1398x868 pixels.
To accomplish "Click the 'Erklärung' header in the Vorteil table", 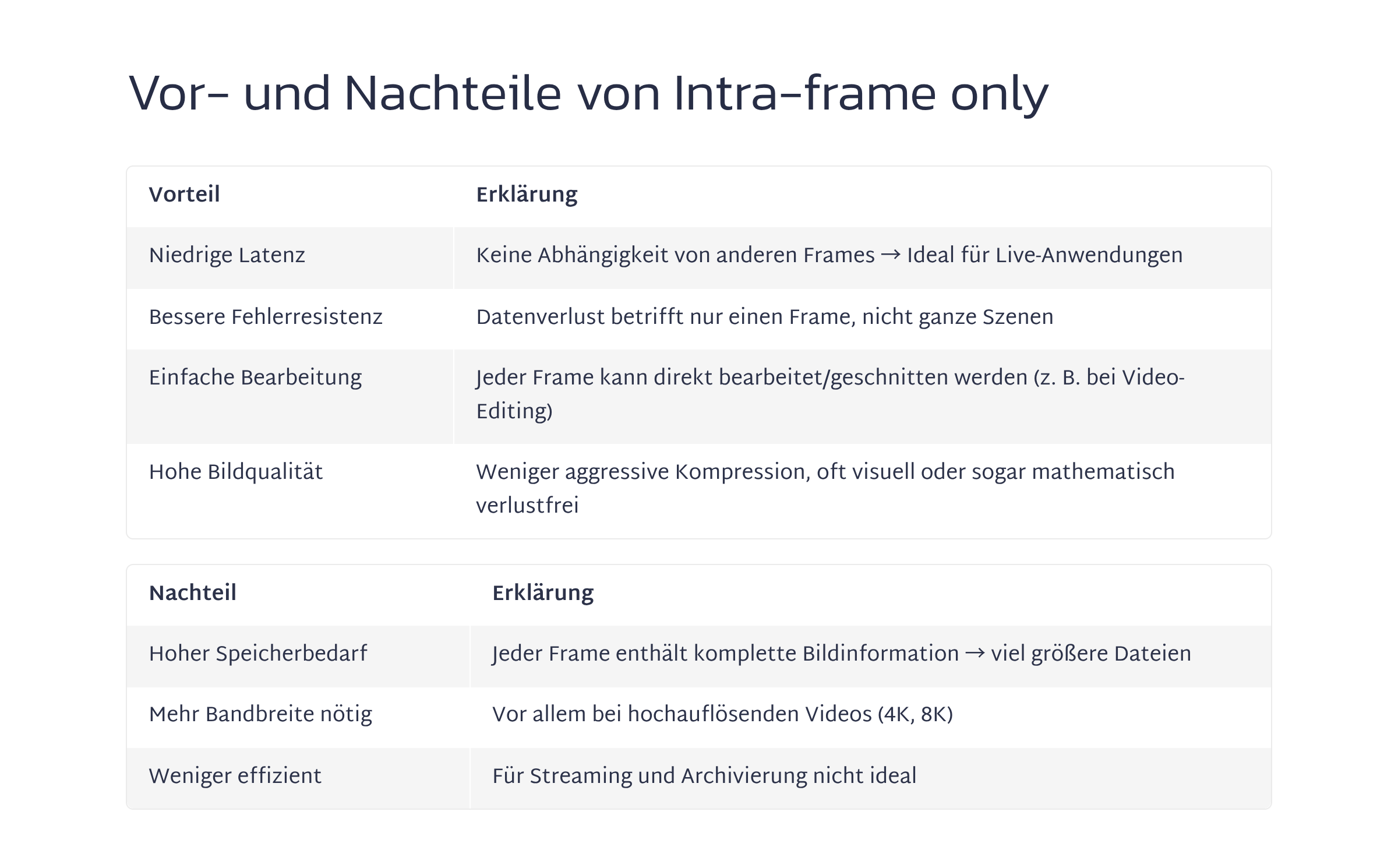I will pos(527,195).
